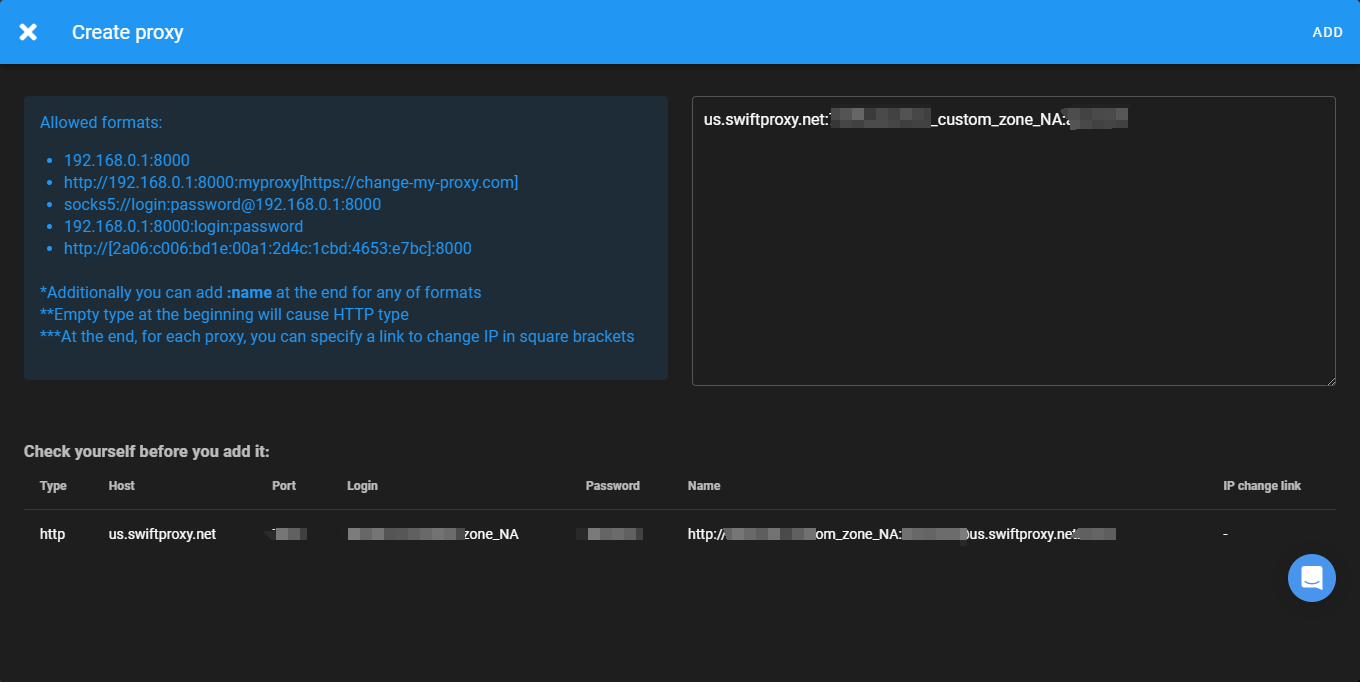1360x682 pixels.
Task: Click the 'us.swiftproxy.net' host cell
Action: (x=162, y=534)
